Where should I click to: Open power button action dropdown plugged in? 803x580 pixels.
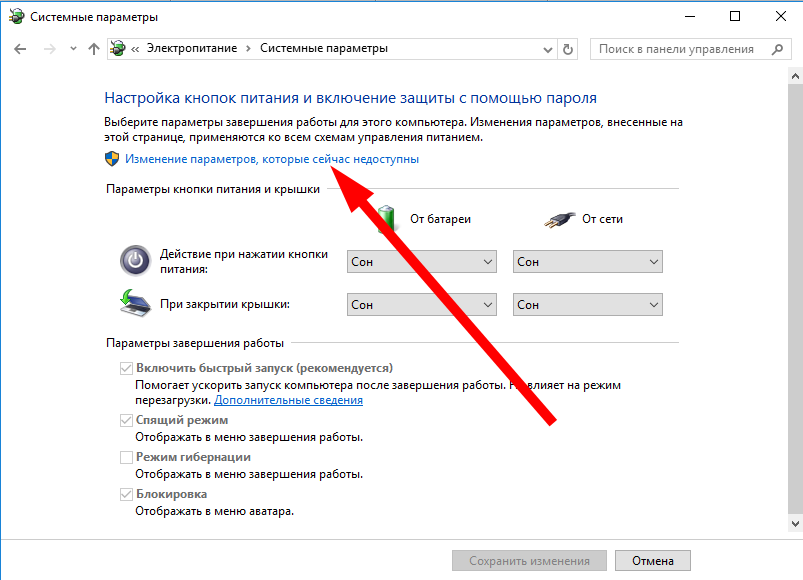(x=587, y=262)
